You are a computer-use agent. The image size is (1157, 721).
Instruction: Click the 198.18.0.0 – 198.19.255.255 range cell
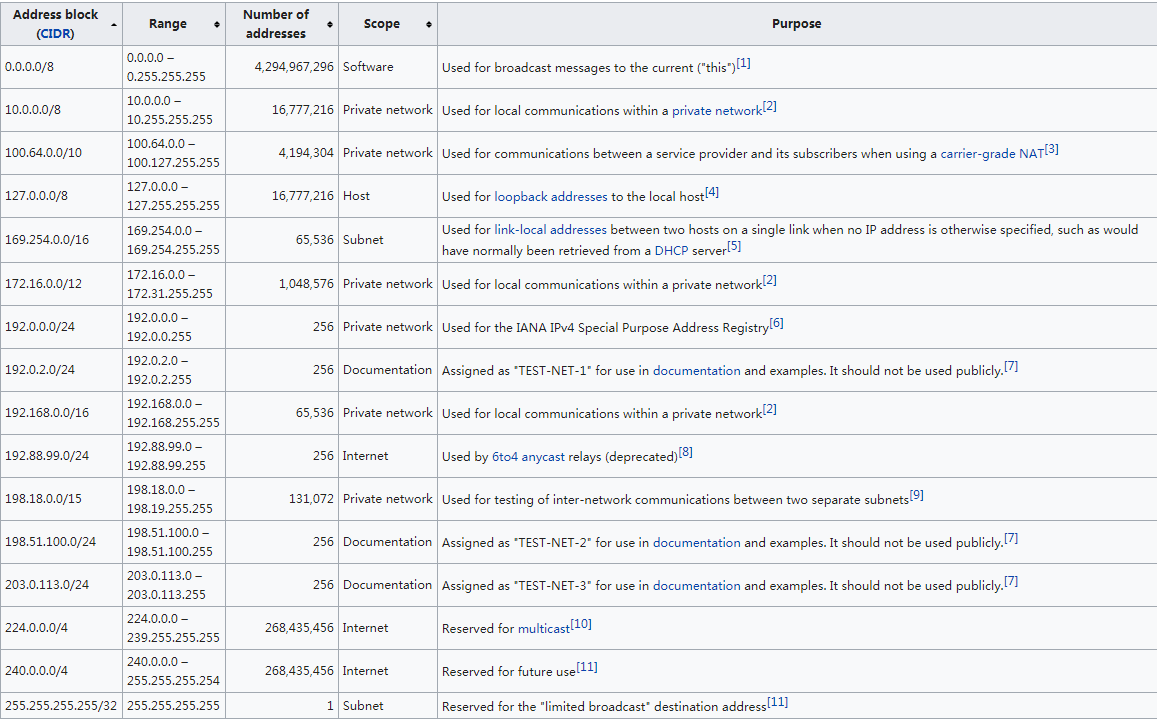tap(174, 499)
